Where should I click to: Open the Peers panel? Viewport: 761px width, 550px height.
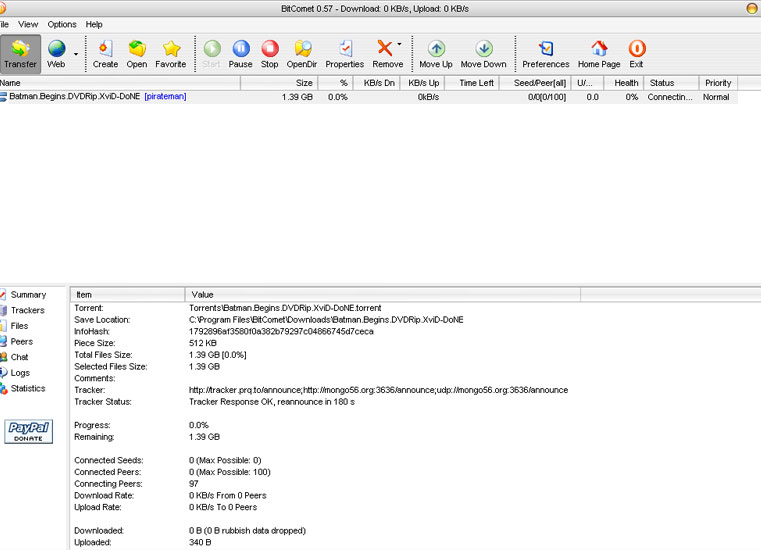point(21,341)
